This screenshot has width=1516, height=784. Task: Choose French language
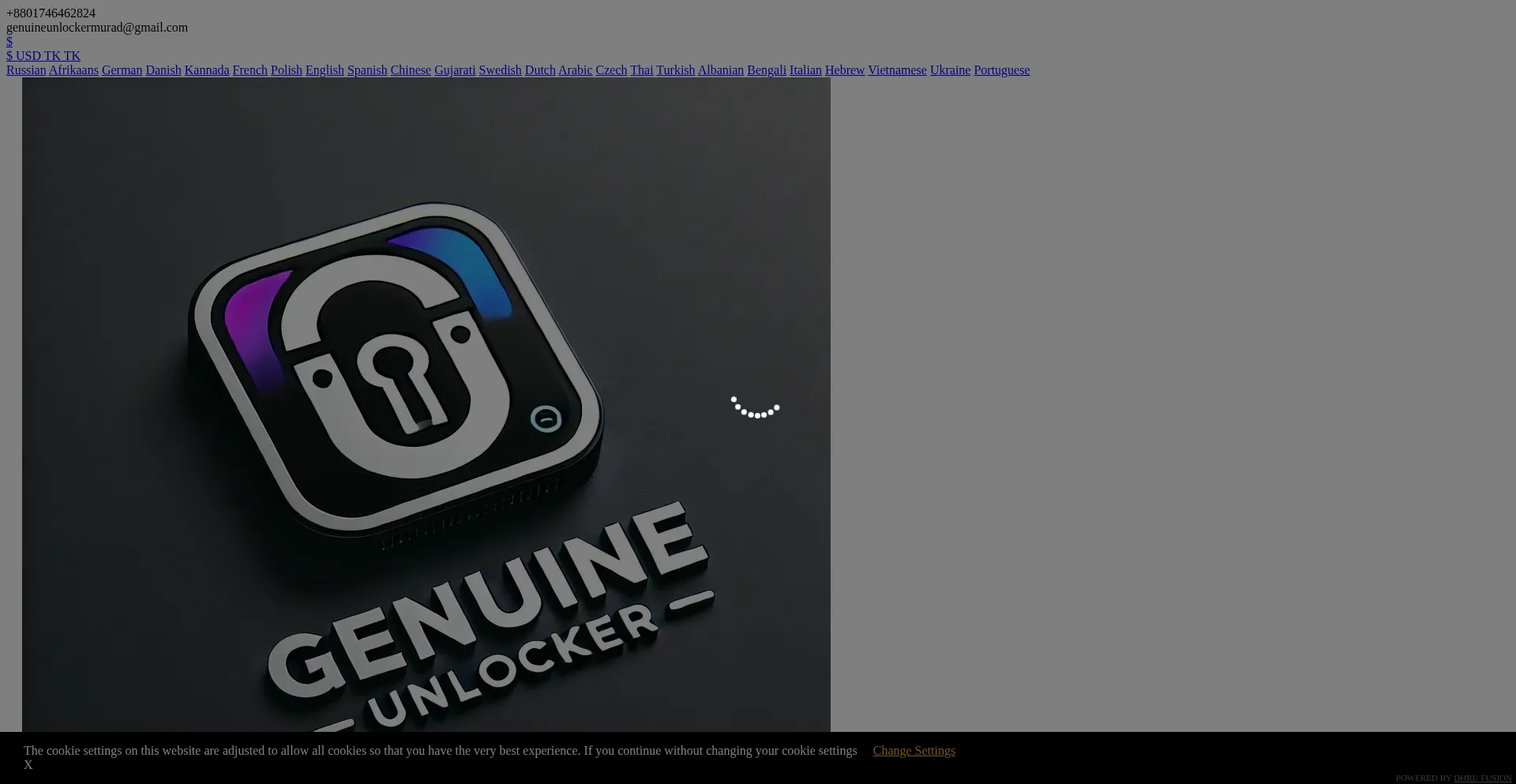click(x=250, y=70)
